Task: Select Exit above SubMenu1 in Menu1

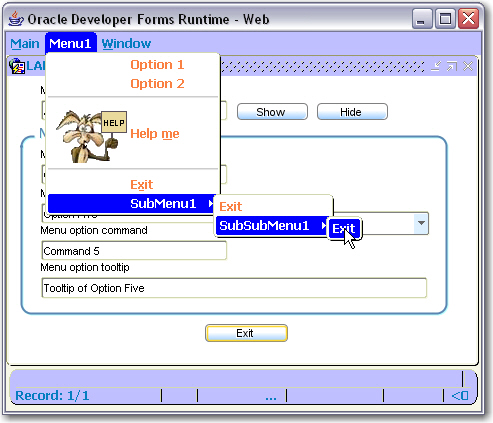Action: (133, 184)
